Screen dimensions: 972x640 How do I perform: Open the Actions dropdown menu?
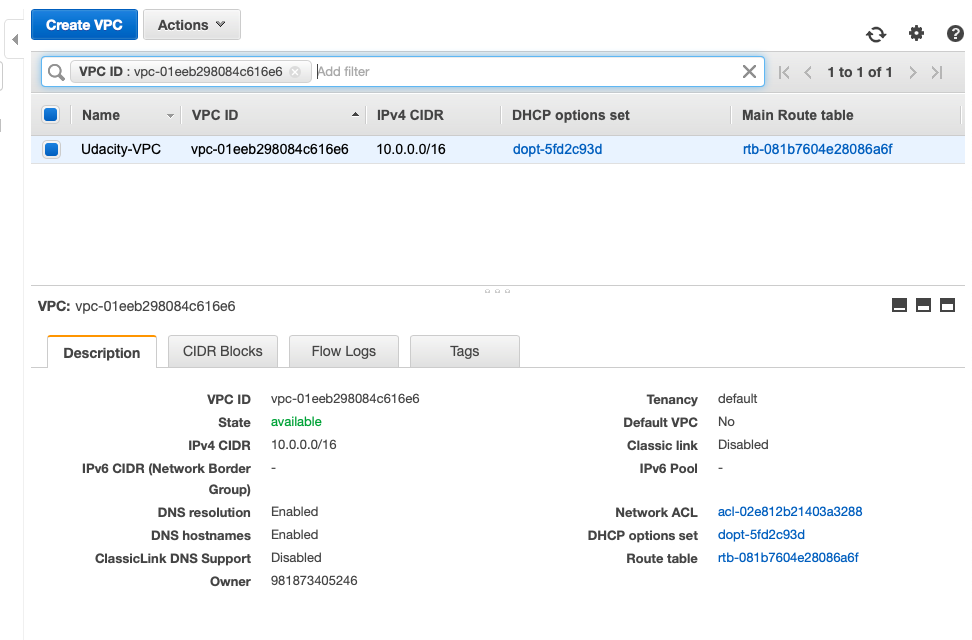[x=192, y=25]
